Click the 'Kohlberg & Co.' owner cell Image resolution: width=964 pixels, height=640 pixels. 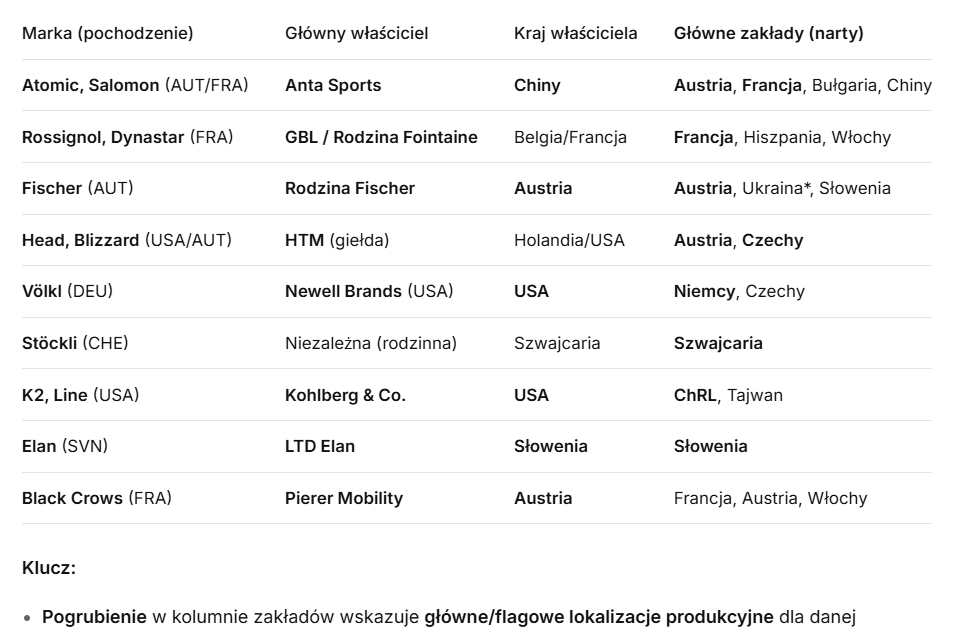point(345,395)
